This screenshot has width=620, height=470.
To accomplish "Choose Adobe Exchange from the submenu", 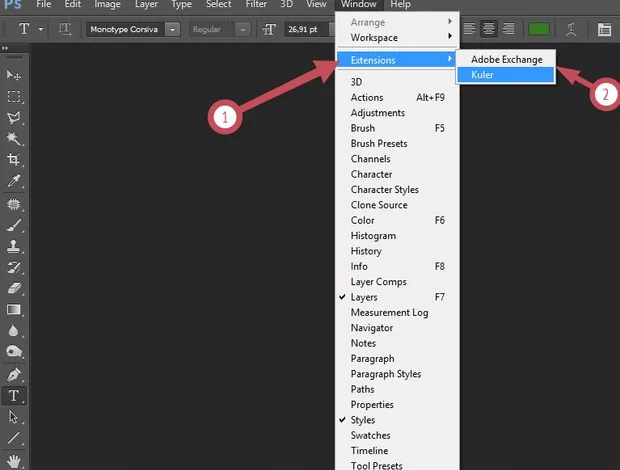I will tap(506, 59).
